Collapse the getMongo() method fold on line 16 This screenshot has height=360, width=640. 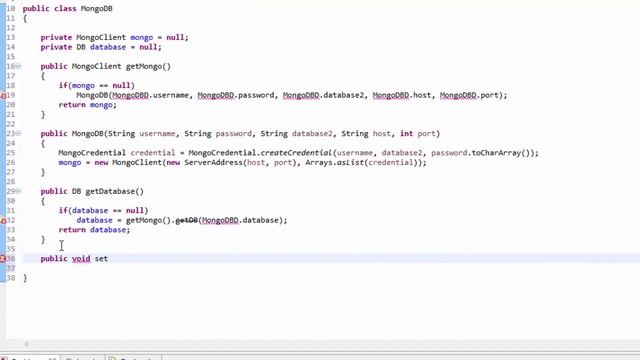18,66
